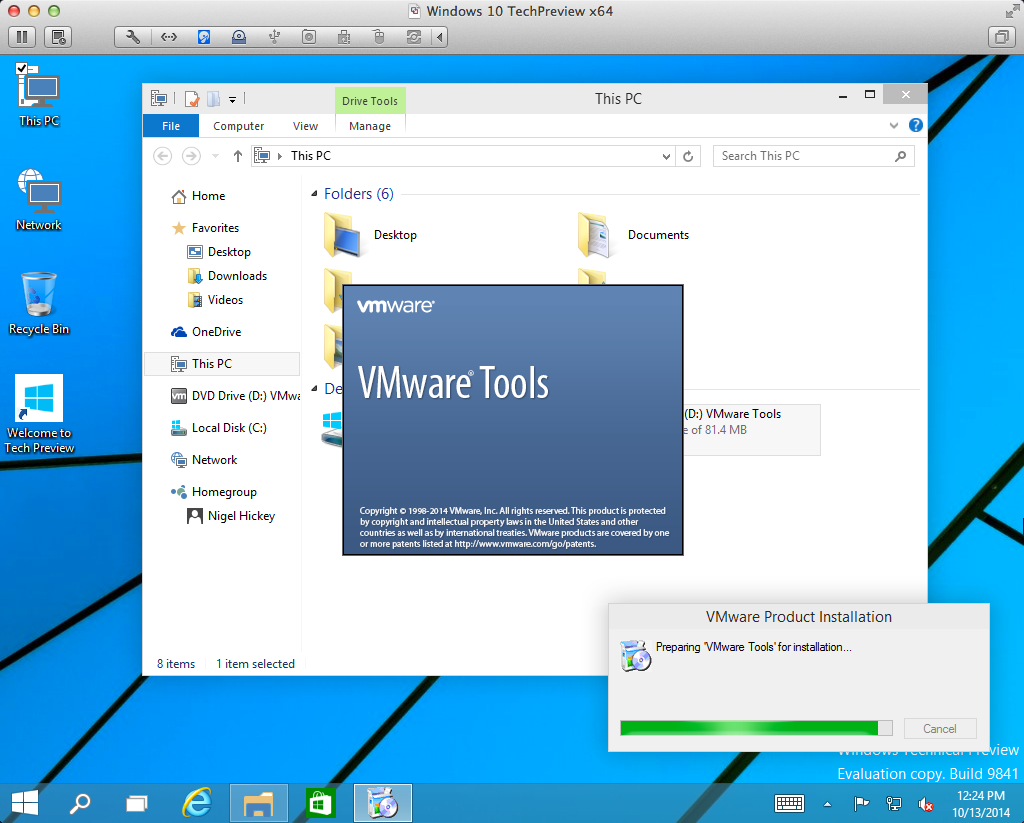This screenshot has height=823, width=1024.
Task: Show hidden system tray icons arrow
Action: [x=827, y=804]
